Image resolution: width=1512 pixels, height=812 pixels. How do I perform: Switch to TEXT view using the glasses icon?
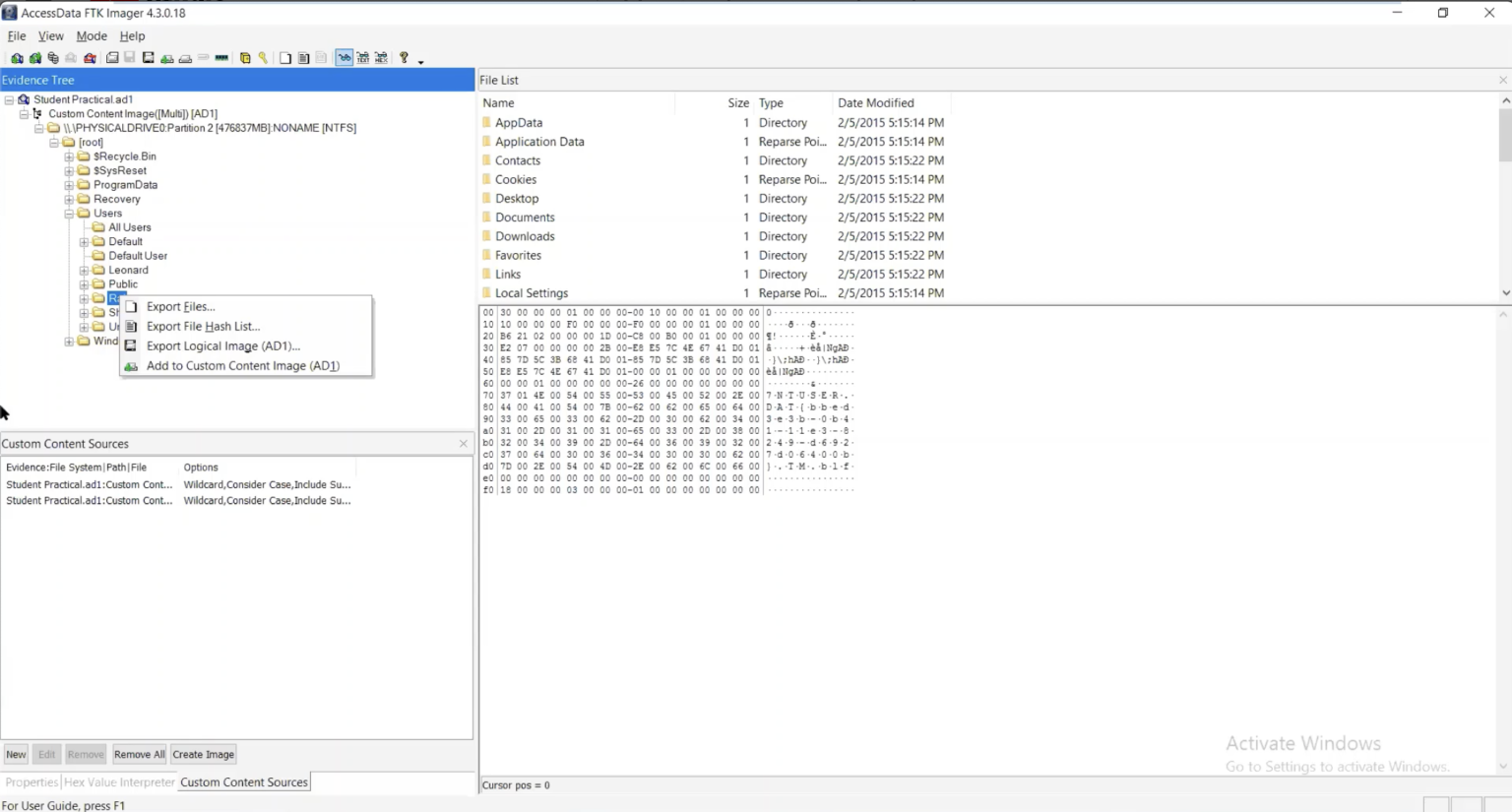[362, 57]
